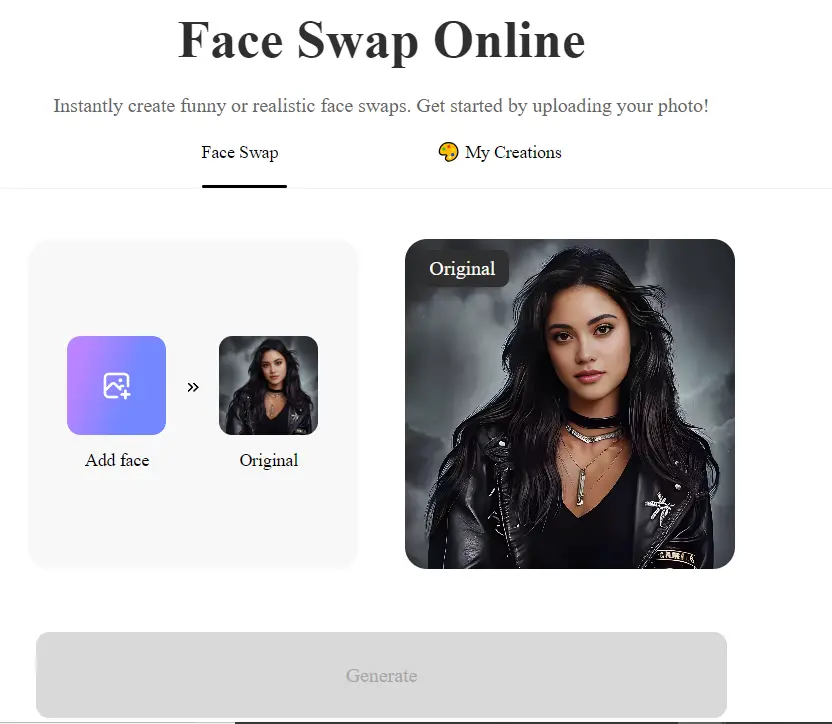Click empty space in the upload panel

pos(193,287)
